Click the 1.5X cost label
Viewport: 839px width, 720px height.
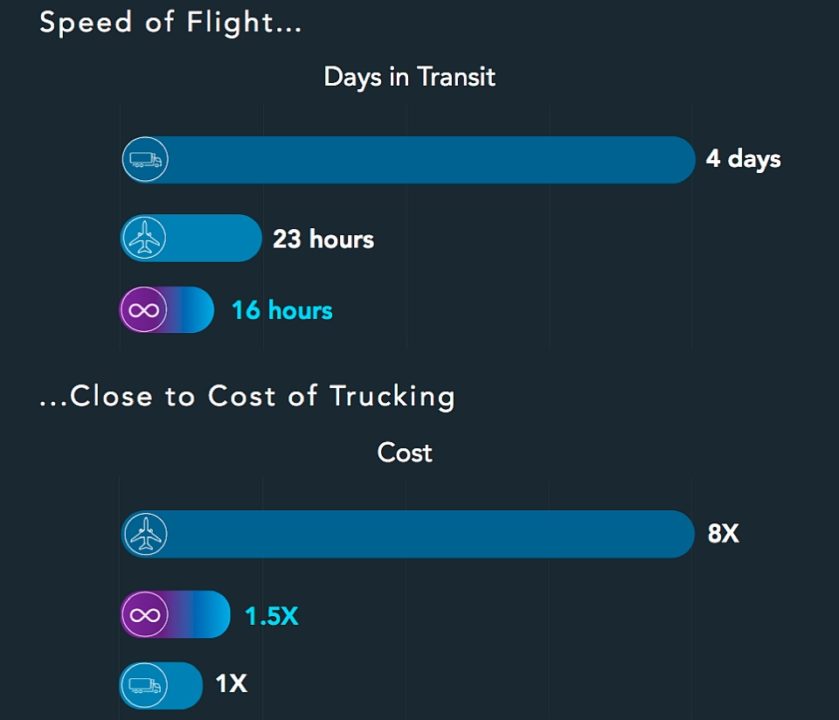pos(271,616)
